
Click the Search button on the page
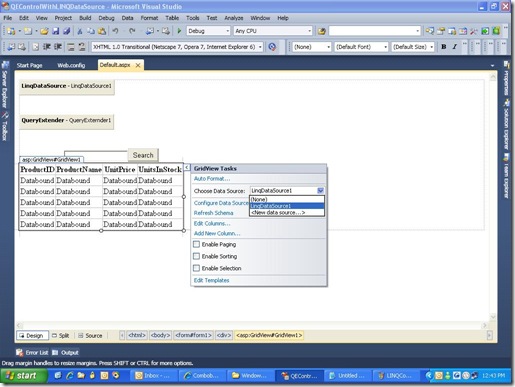click(x=143, y=155)
